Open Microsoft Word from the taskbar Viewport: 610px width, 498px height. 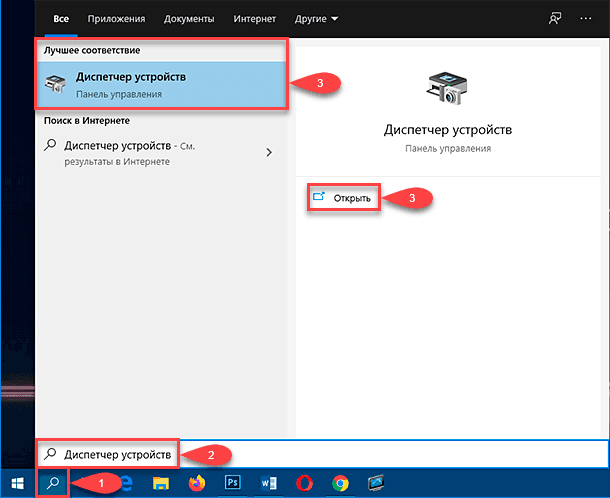tap(268, 483)
